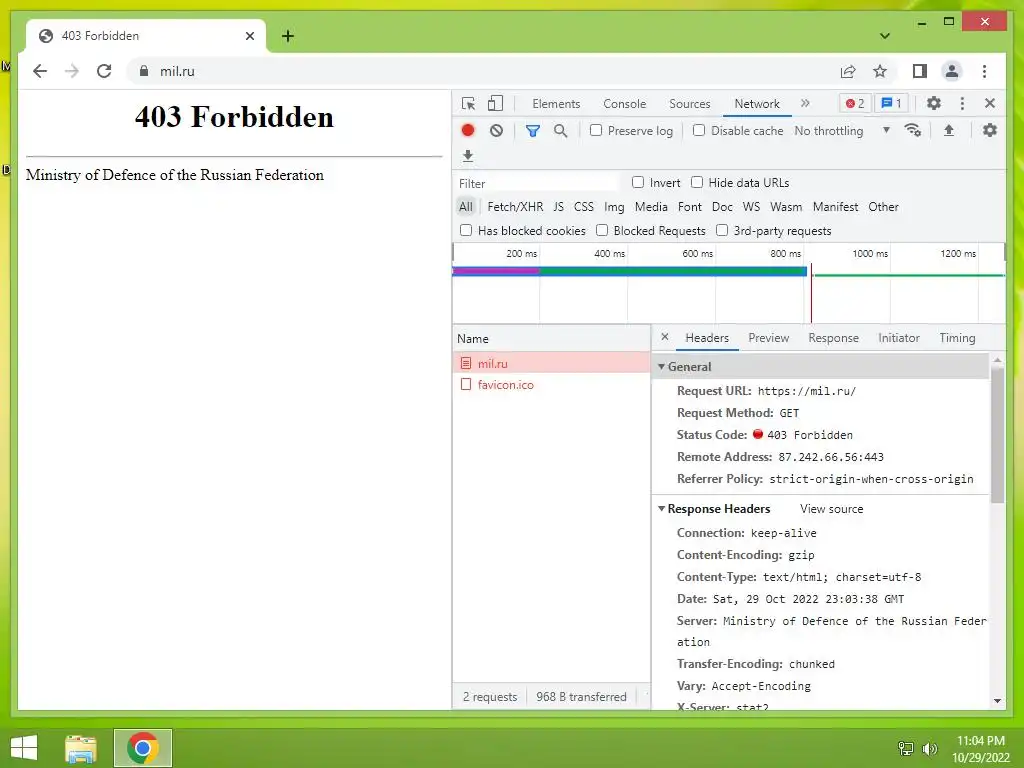This screenshot has height=768, width=1024.
Task: Switch to the Sources panel
Action: pyautogui.click(x=690, y=104)
